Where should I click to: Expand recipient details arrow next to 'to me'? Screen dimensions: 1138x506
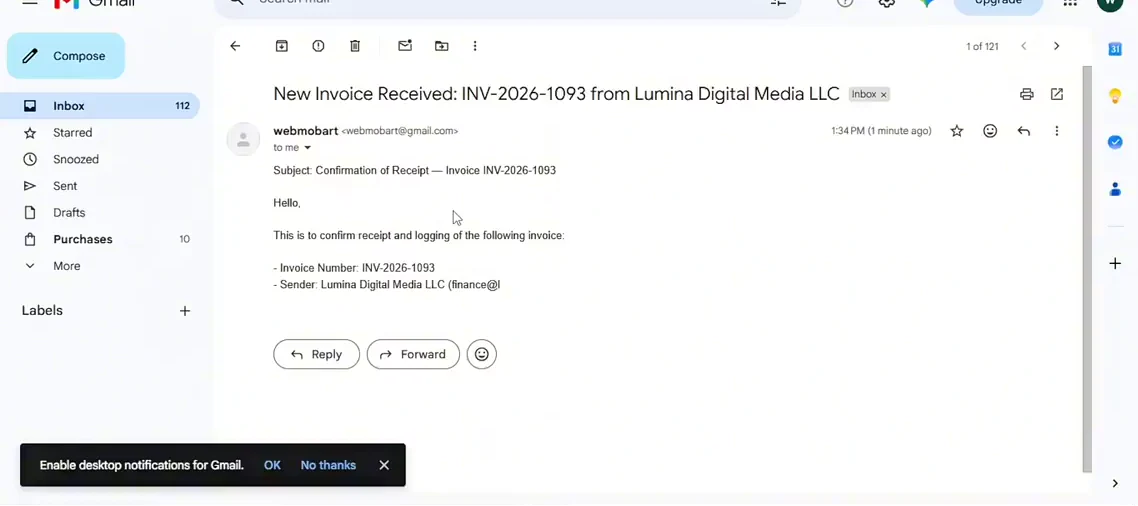click(307, 147)
